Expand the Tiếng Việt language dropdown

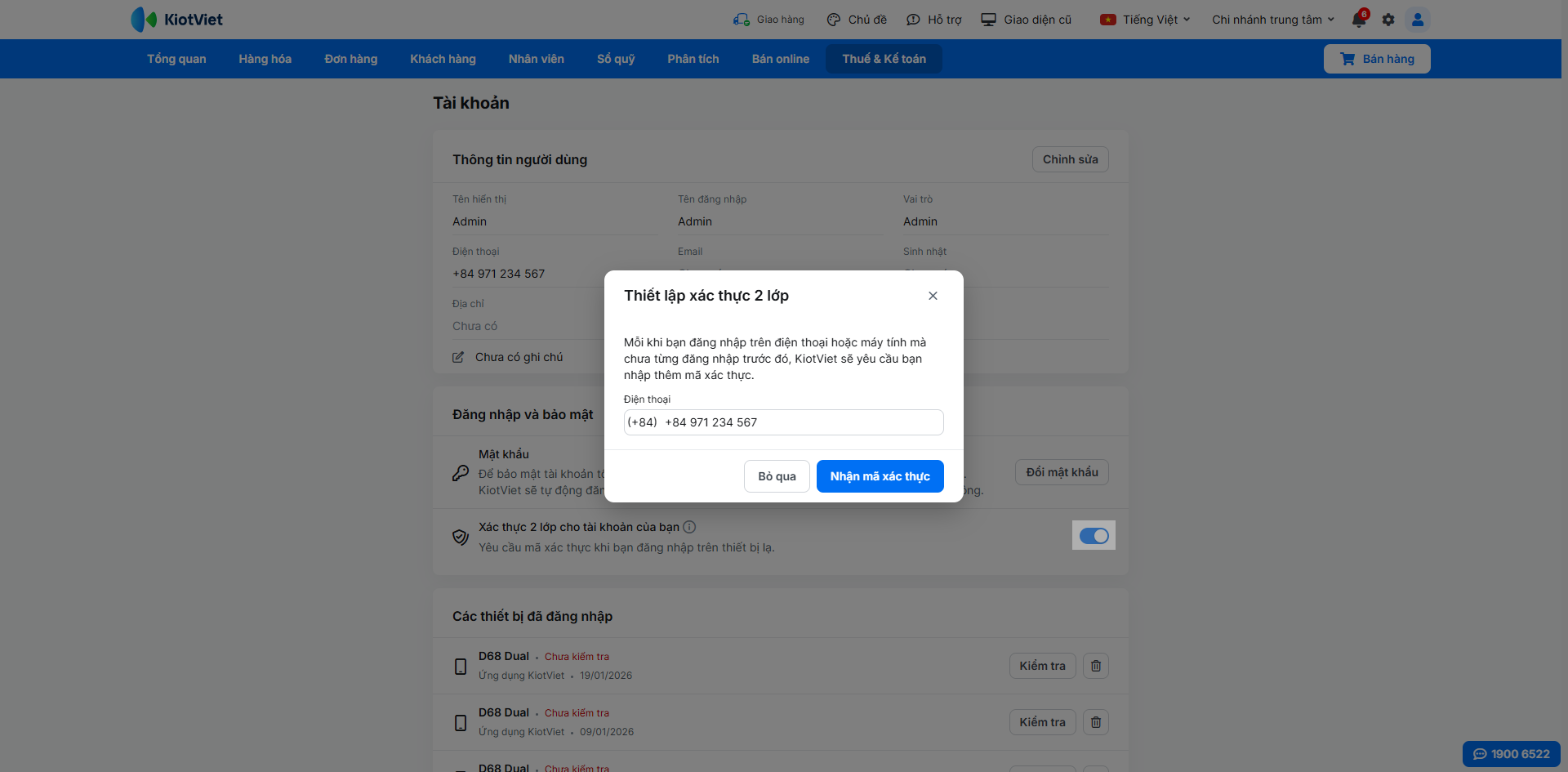(1146, 20)
